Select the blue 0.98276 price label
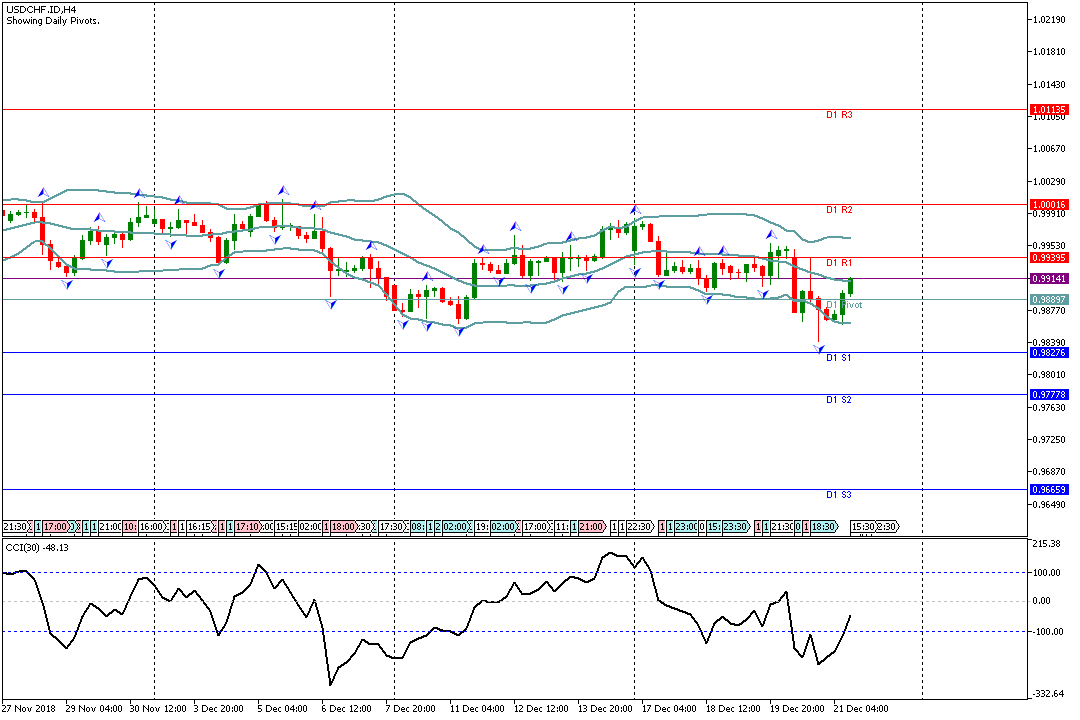The image size is (1080, 720). coord(1048,352)
